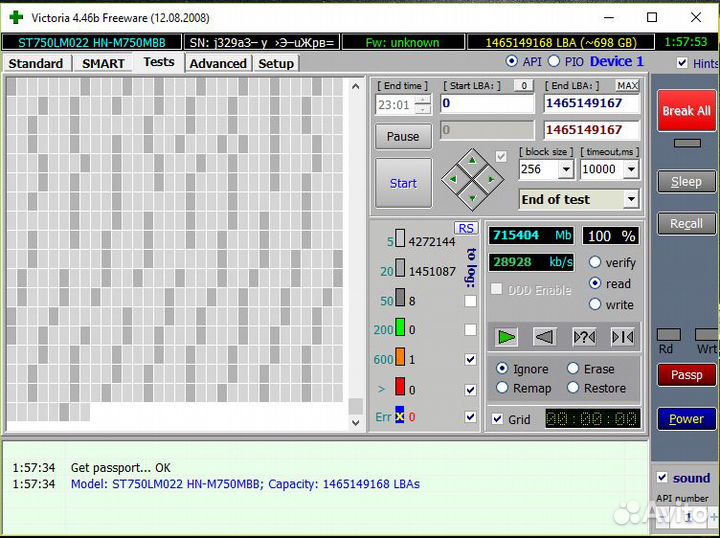This screenshot has height=538, width=720.
Task: Click the Break All button
Action: coord(686,111)
